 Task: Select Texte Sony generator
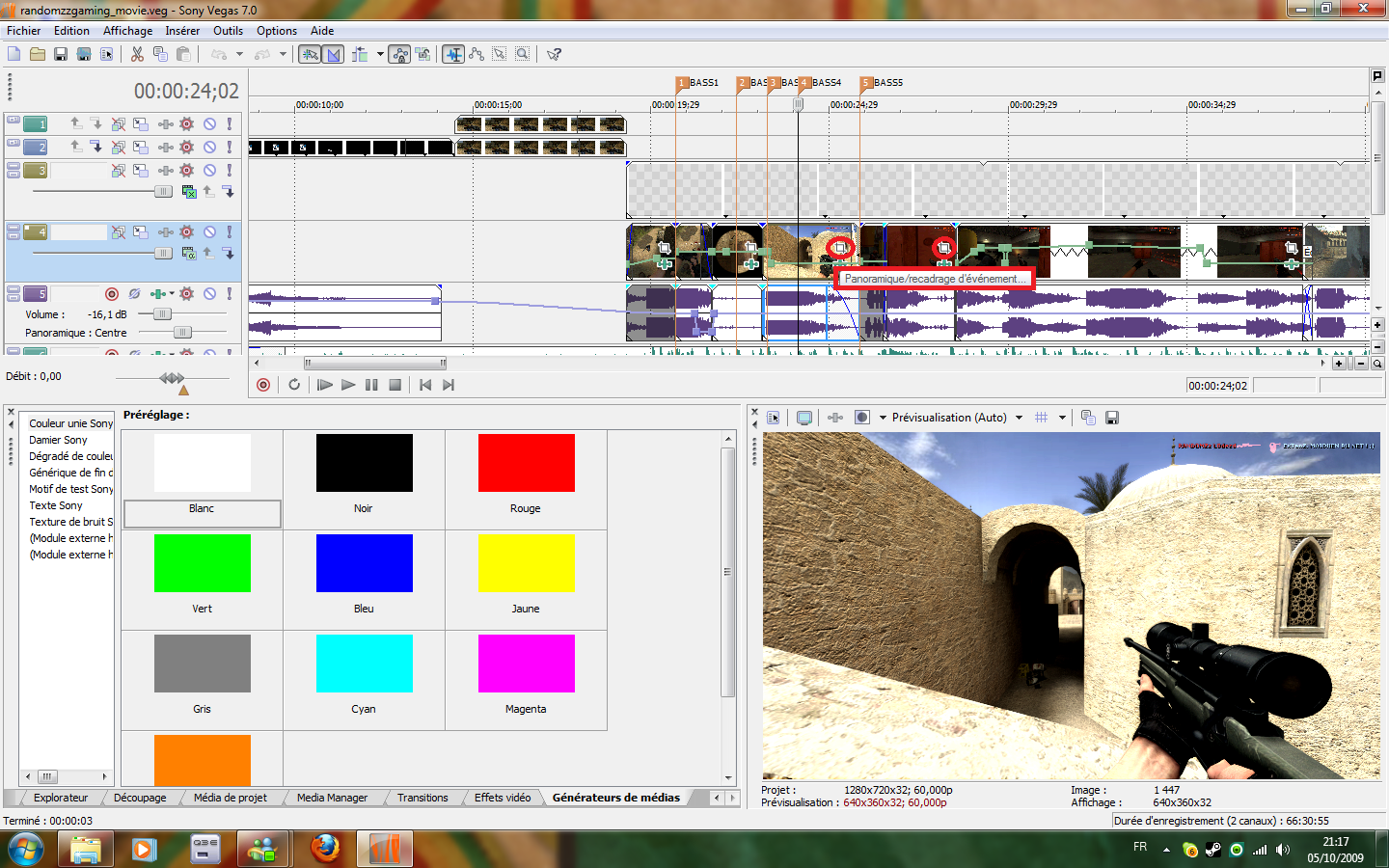pyautogui.click(x=56, y=505)
